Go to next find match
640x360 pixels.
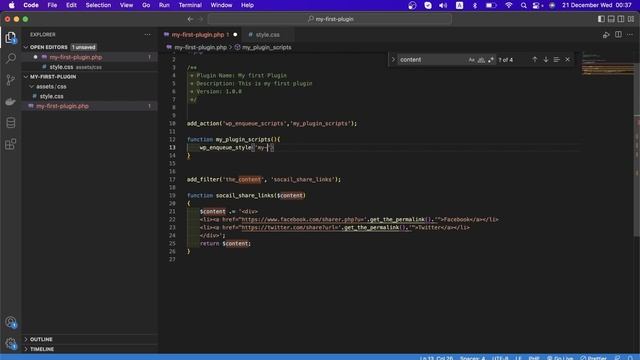tap(546, 60)
